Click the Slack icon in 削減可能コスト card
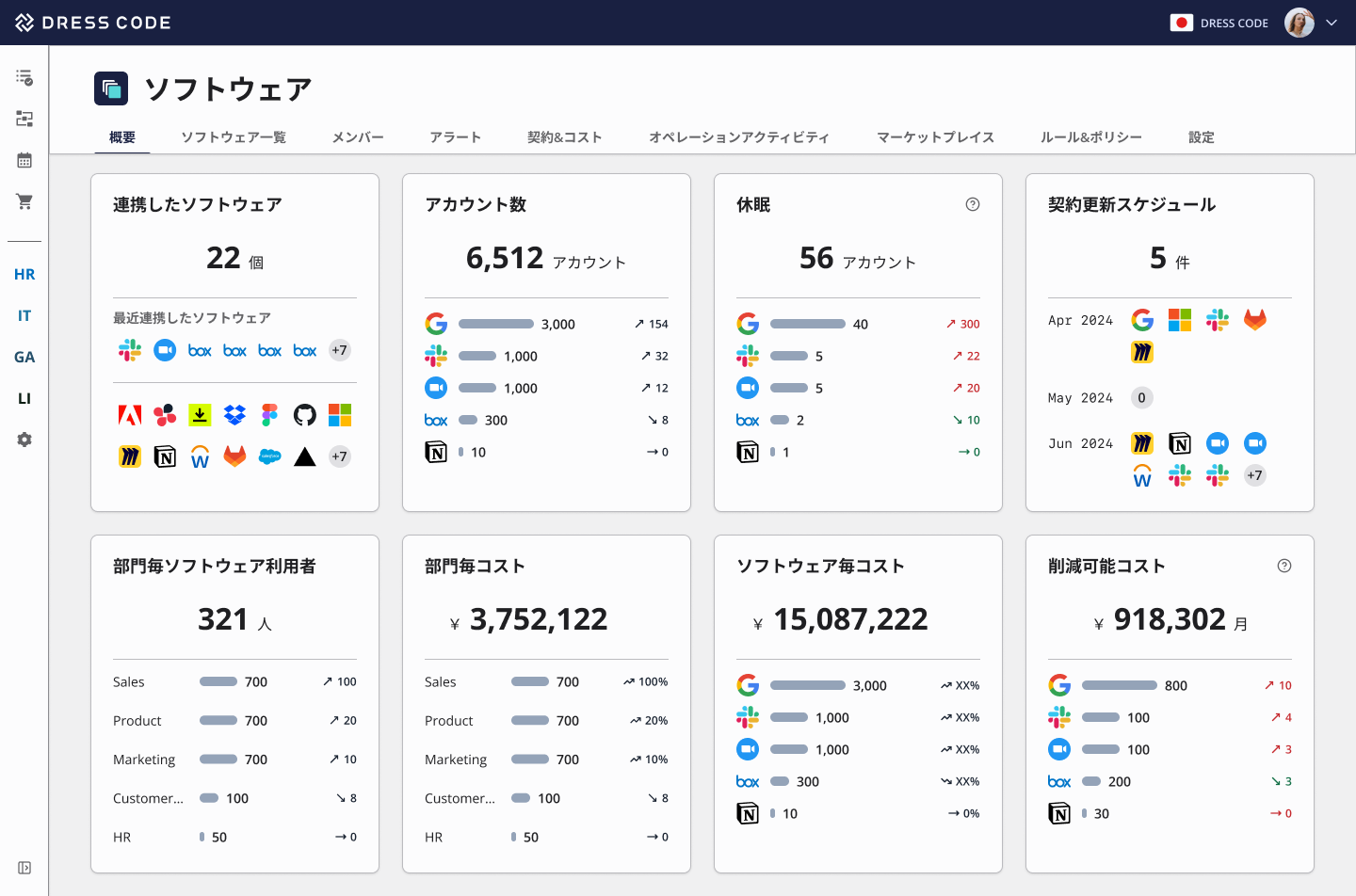 (x=1058, y=717)
